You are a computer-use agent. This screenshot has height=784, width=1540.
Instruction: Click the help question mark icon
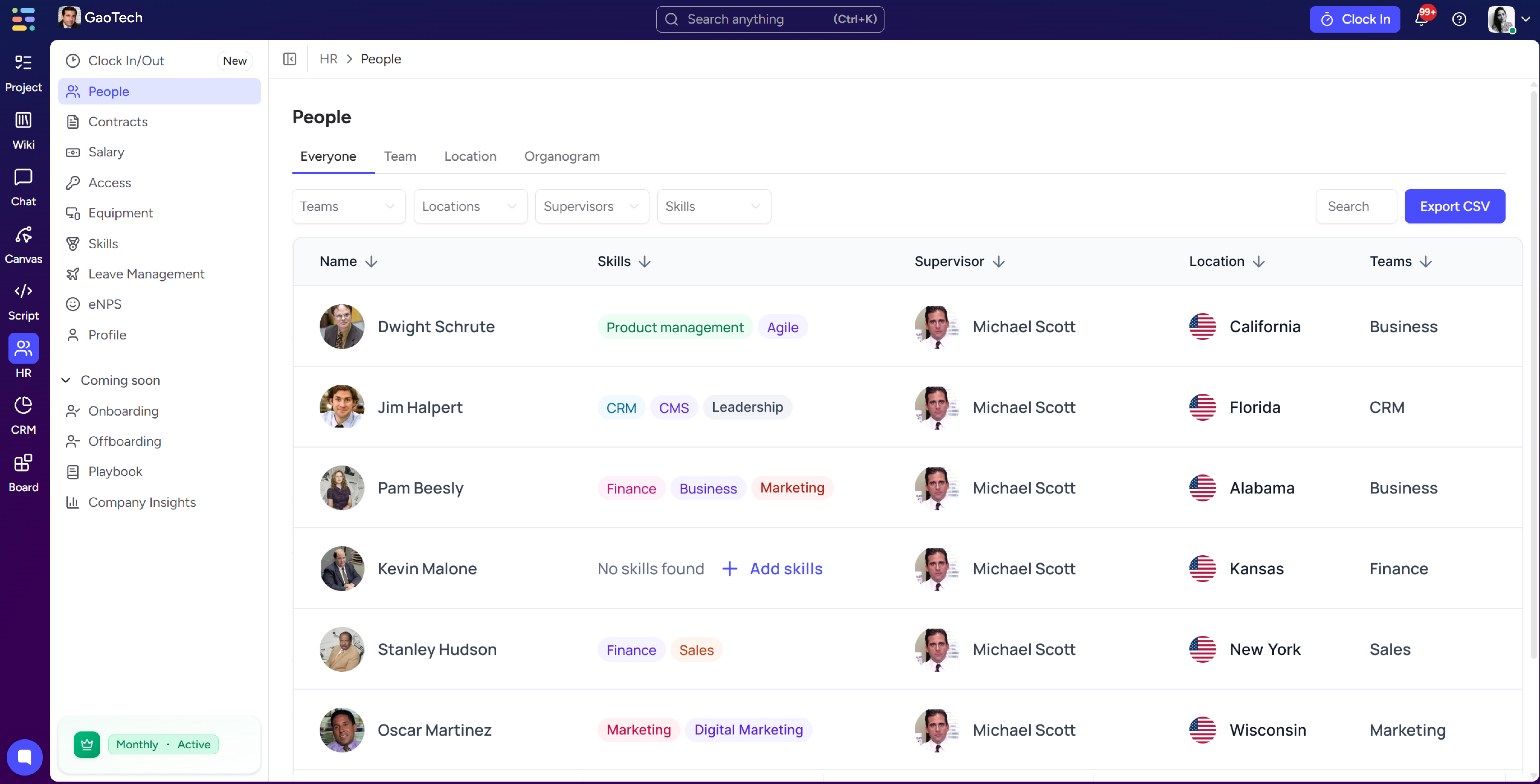tap(1459, 19)
